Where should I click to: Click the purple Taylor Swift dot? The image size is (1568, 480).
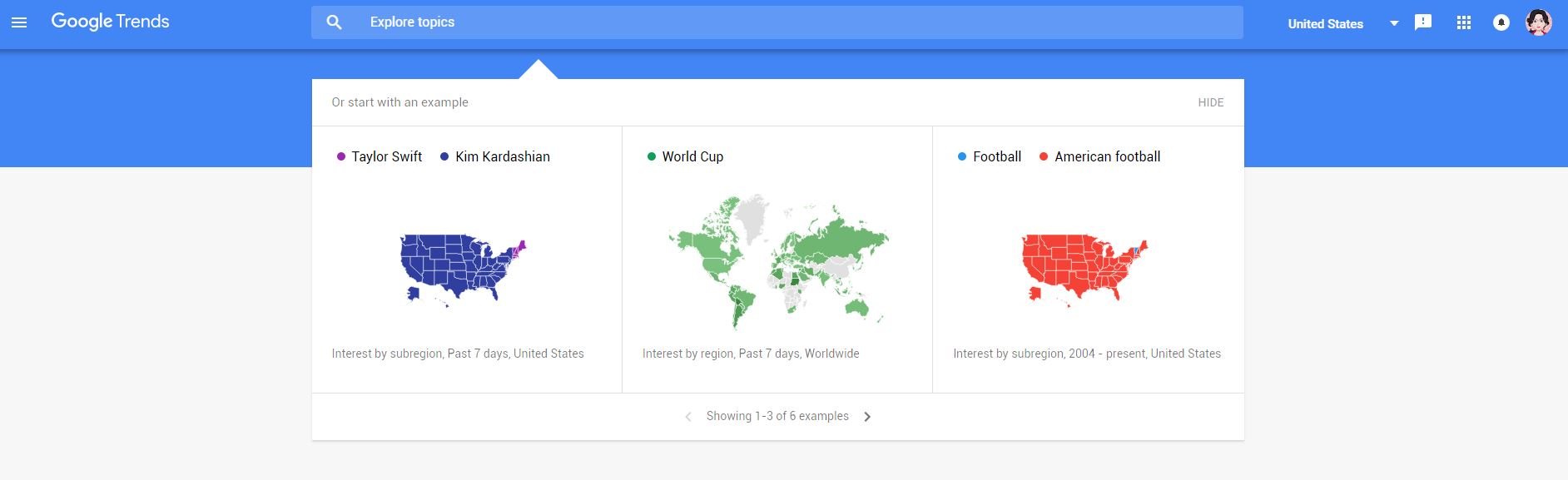tap(341, 156)
